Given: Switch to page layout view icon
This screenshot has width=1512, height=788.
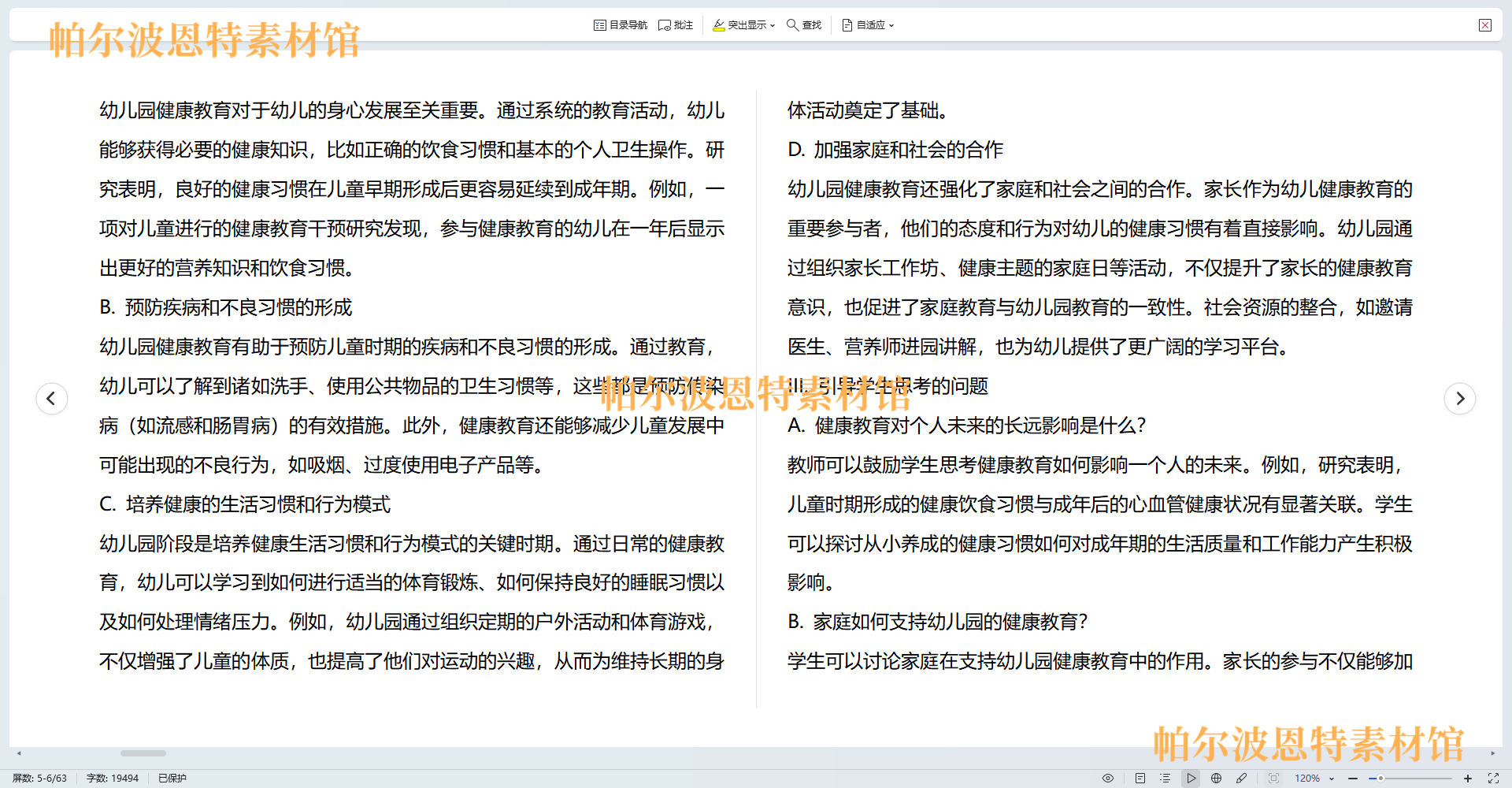Looking at the screenshot, I should 1140,778.
